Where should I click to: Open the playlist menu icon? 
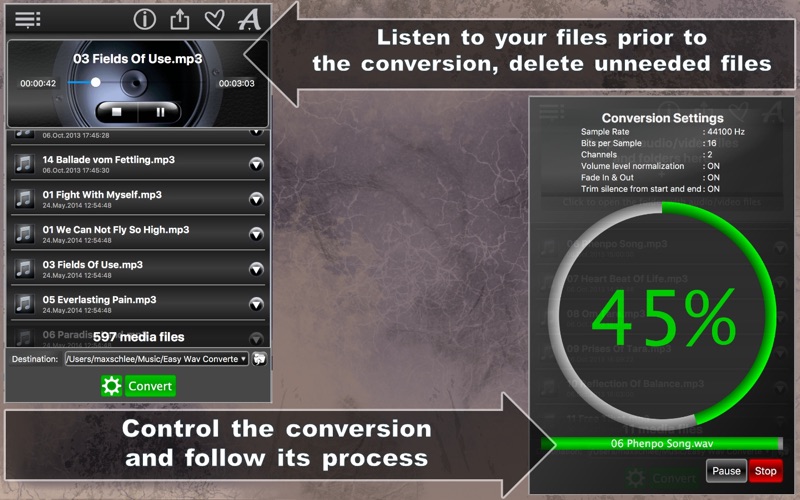(x=28, y=19)
